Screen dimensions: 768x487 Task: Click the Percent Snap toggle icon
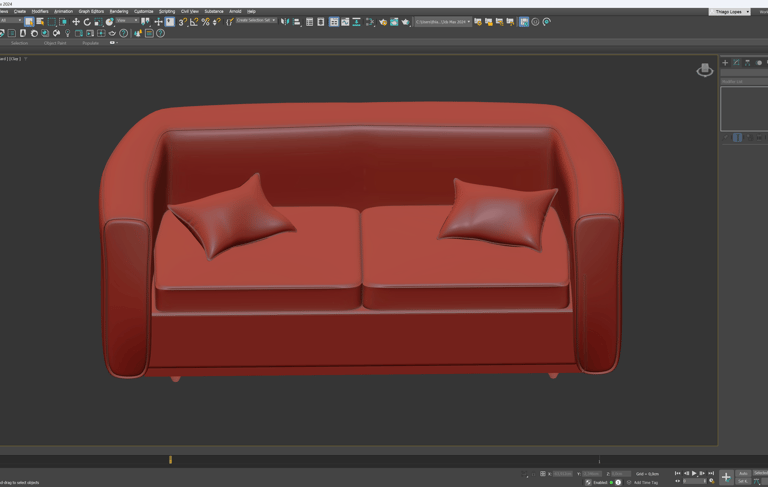205,21
